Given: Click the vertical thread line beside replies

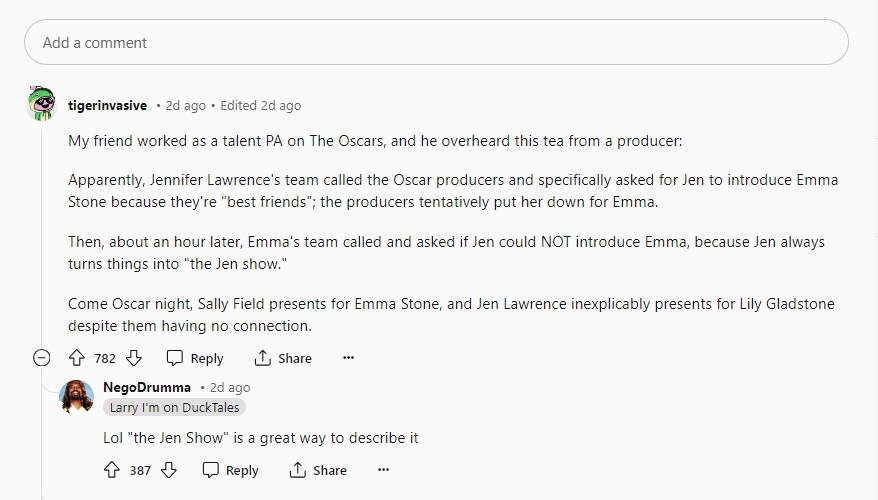Looking at the screenshot, I should pos(42,440).
